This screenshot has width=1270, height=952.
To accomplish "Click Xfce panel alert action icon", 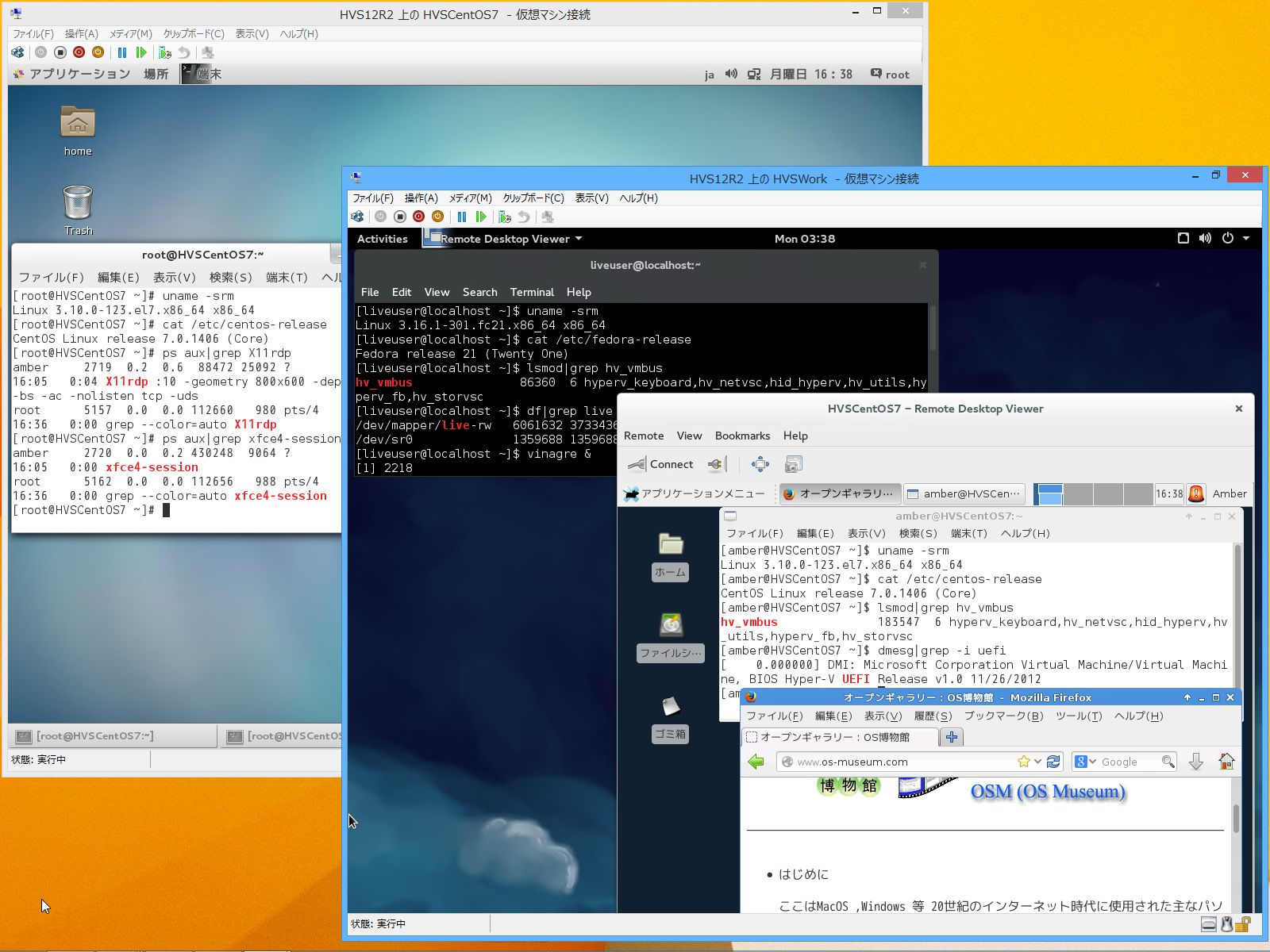I will [1196, 493].
